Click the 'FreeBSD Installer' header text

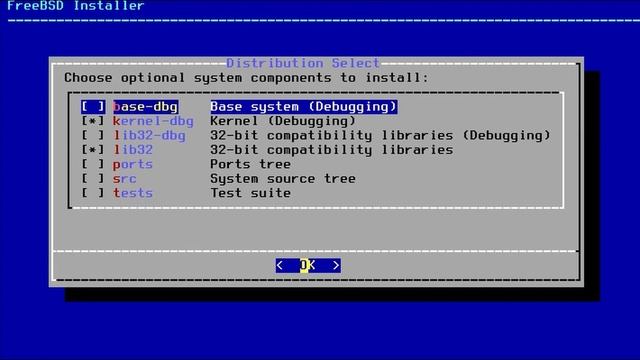tap(76, 6)
